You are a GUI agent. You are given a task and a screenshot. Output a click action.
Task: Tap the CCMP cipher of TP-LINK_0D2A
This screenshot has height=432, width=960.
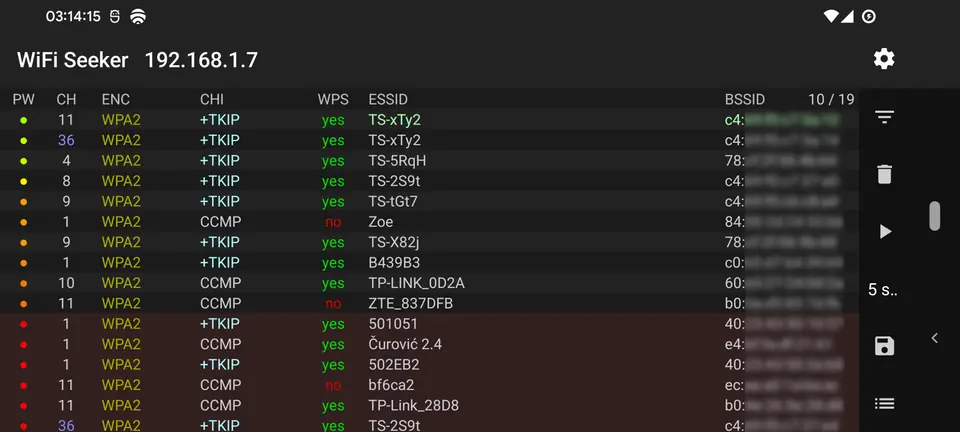coord(220,283)
